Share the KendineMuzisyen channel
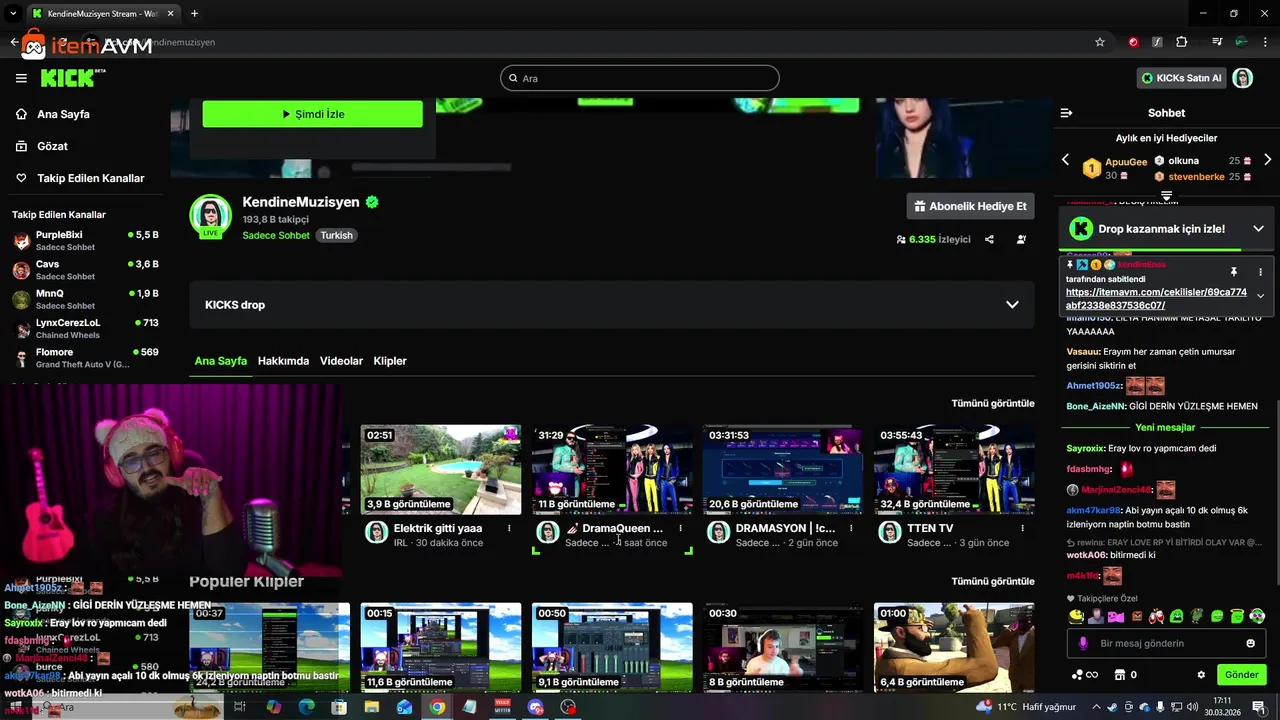The image size is (1280, 720). tap(989, 240)
